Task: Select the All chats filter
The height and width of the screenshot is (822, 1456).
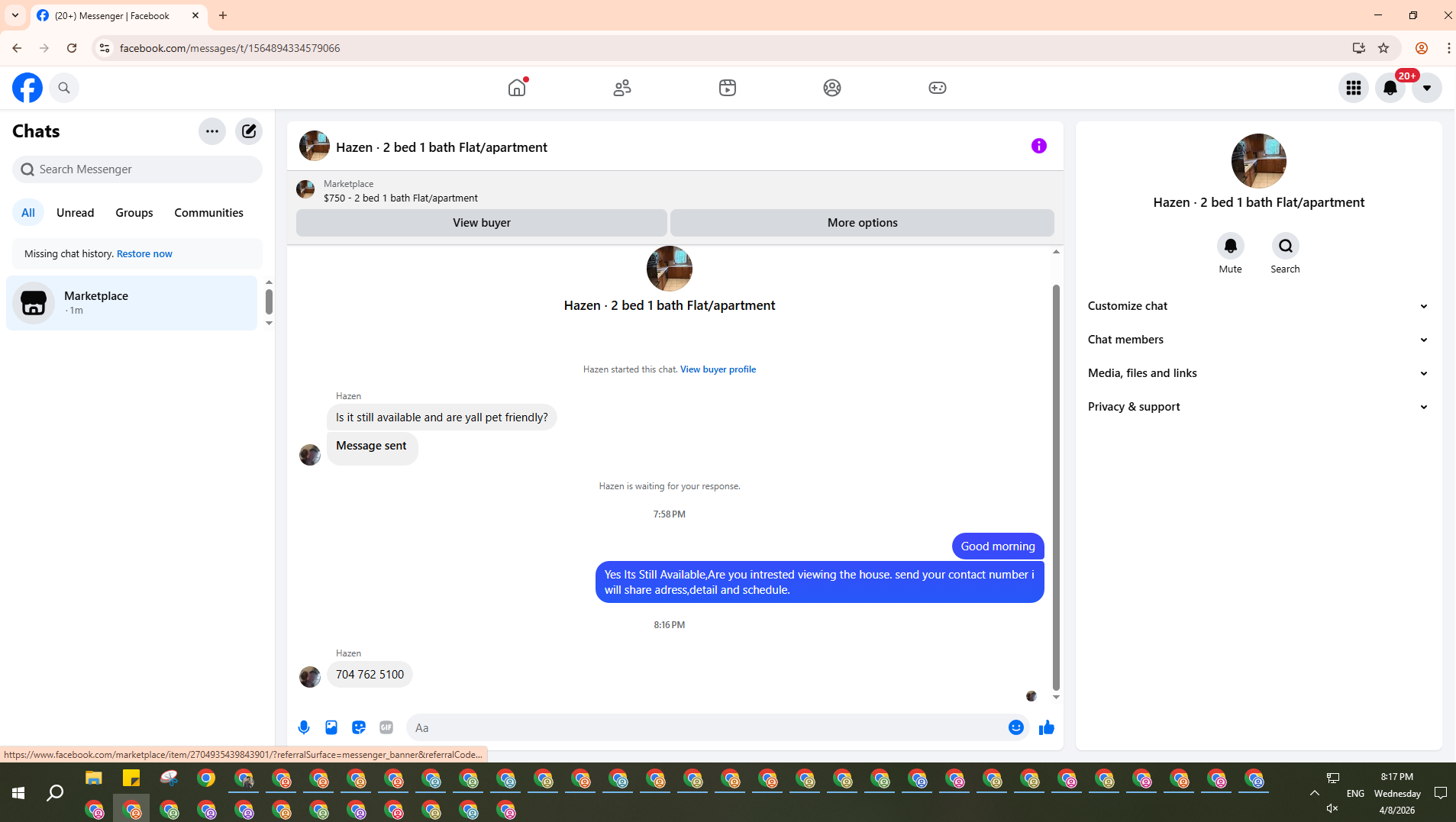Action: pos(28,213)
